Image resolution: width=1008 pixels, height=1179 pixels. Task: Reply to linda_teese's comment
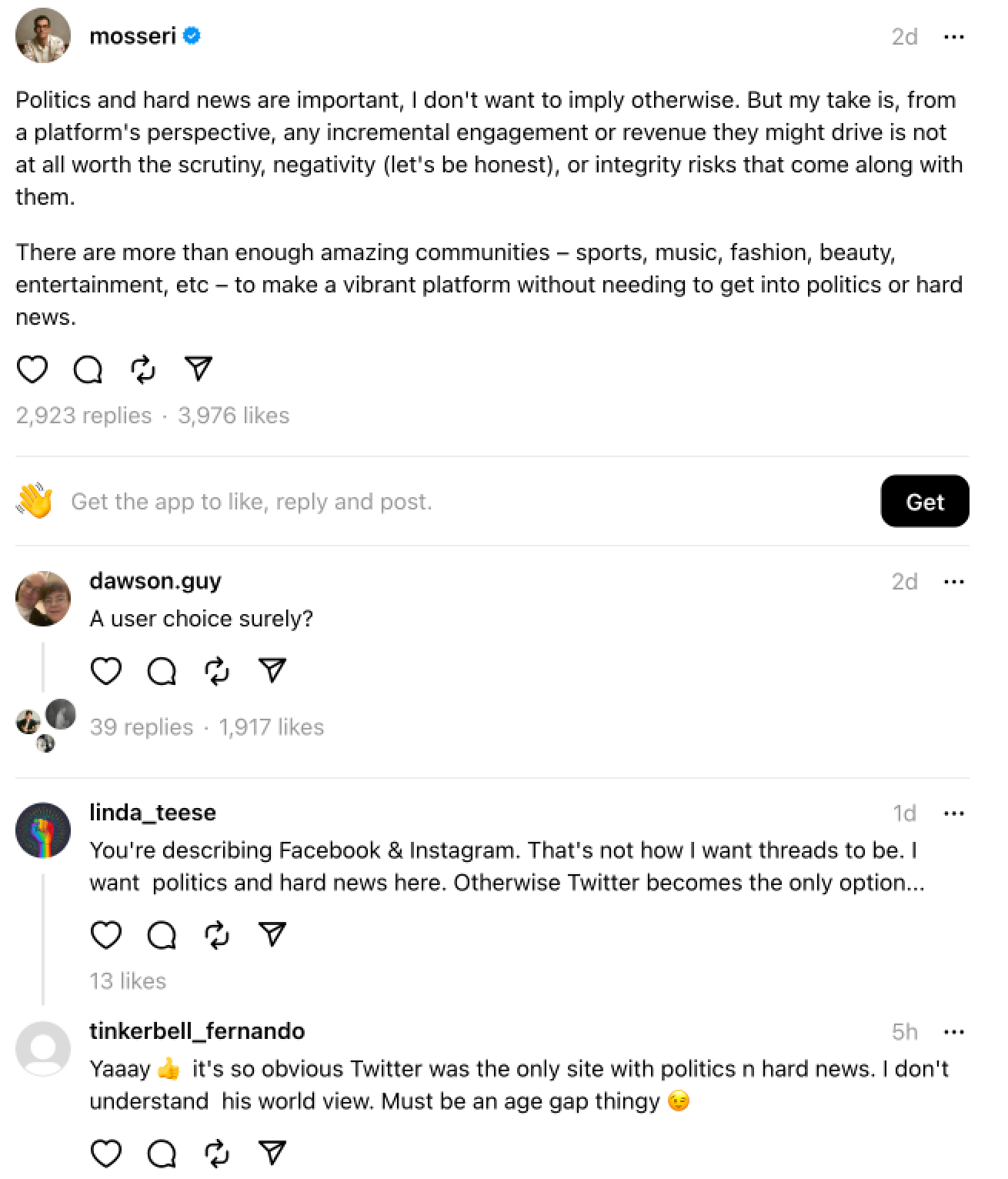(x=162, y=935)
